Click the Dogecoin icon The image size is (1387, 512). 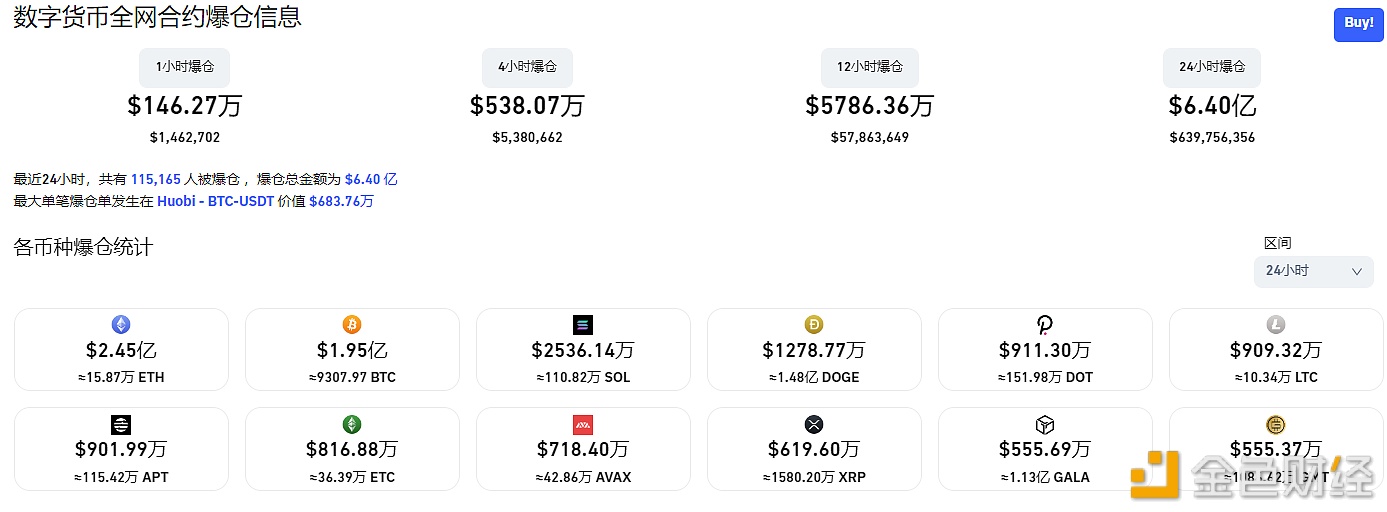(x=814, y=324)
